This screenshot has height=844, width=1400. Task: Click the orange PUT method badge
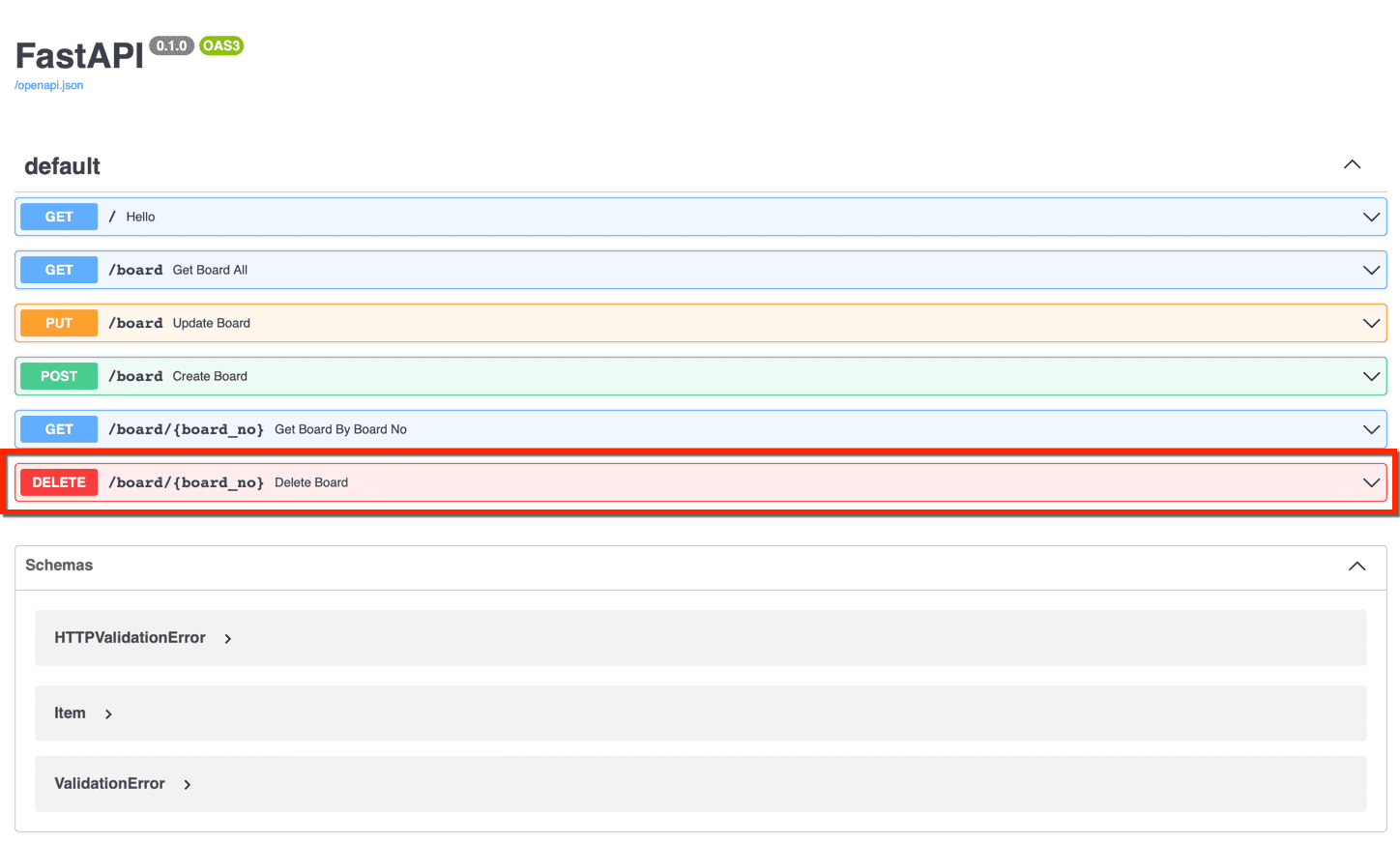(58, 323)
